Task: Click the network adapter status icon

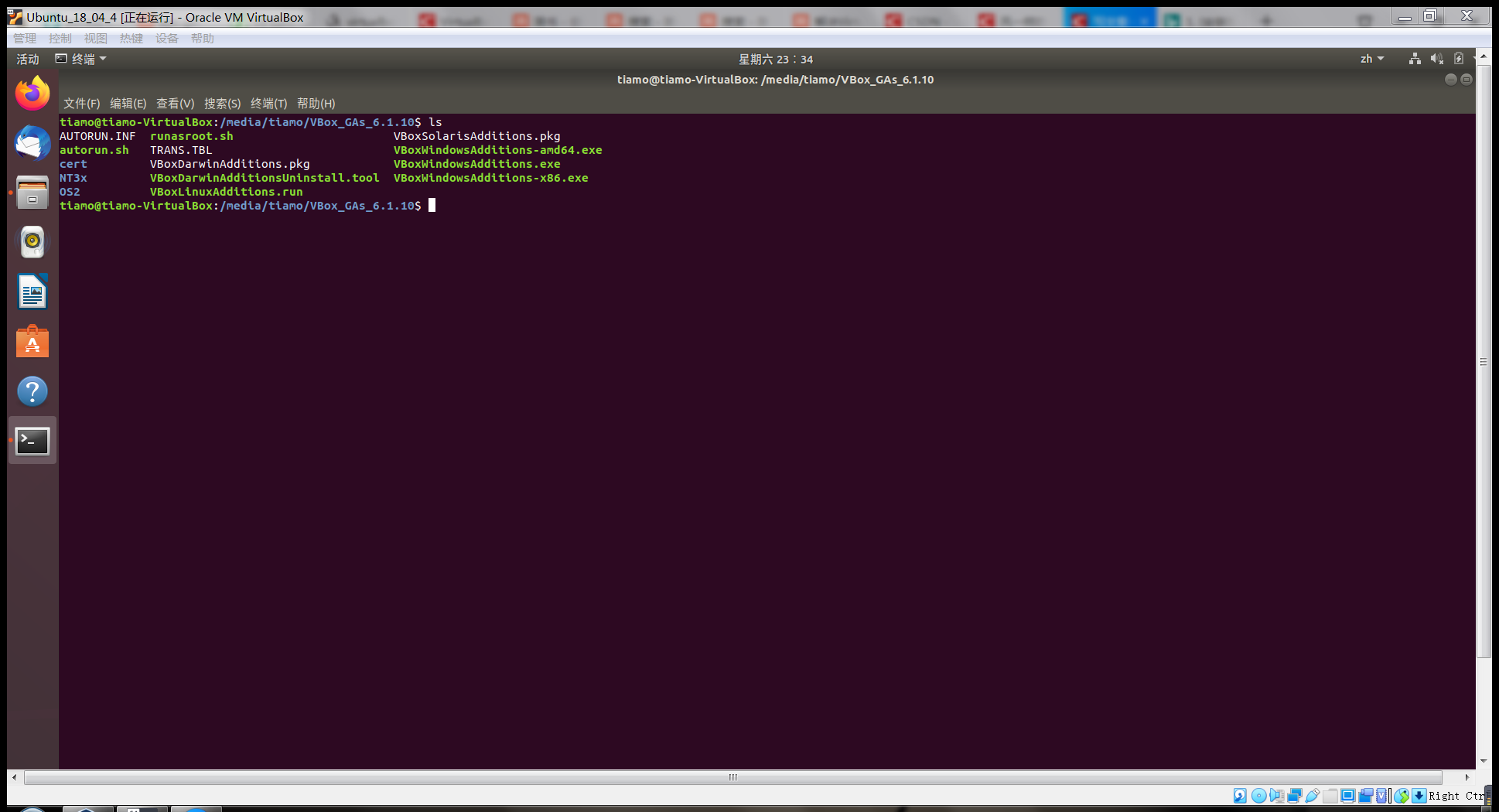Action: coord(1295,796)
